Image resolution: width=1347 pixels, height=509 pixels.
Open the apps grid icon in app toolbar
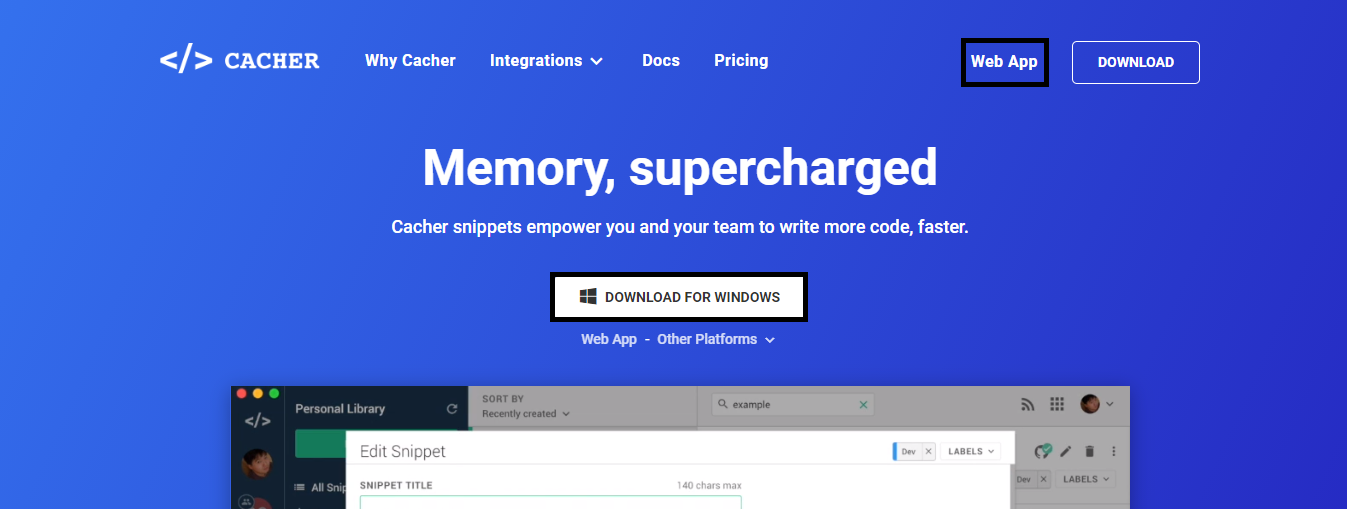point(1057,405)
